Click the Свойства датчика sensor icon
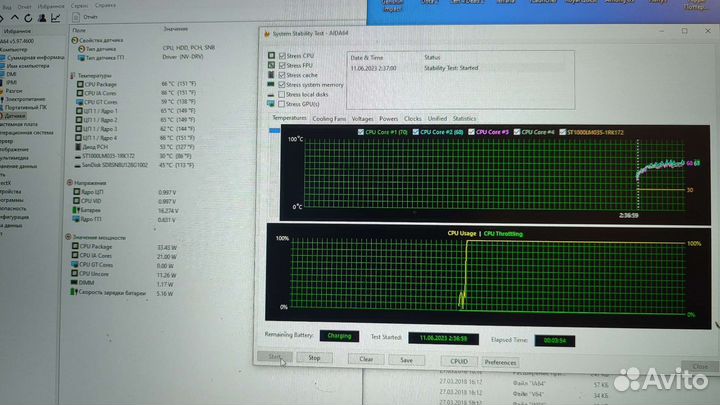The width and height of the screenshot is (720, 405). coord(74,40)
